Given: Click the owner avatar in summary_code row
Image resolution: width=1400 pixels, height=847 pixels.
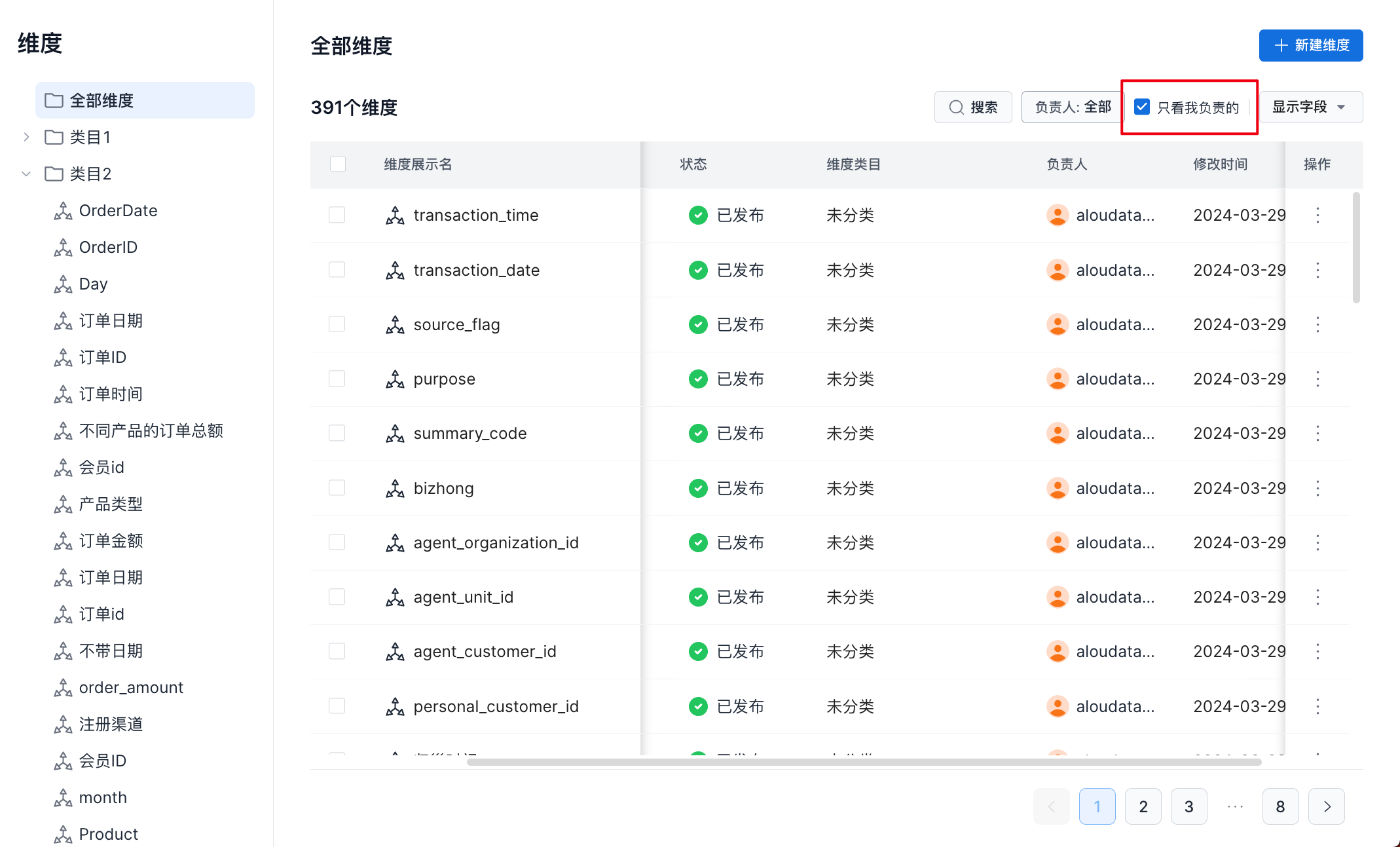Looking at the screenshot, I should pos(1057,434).
